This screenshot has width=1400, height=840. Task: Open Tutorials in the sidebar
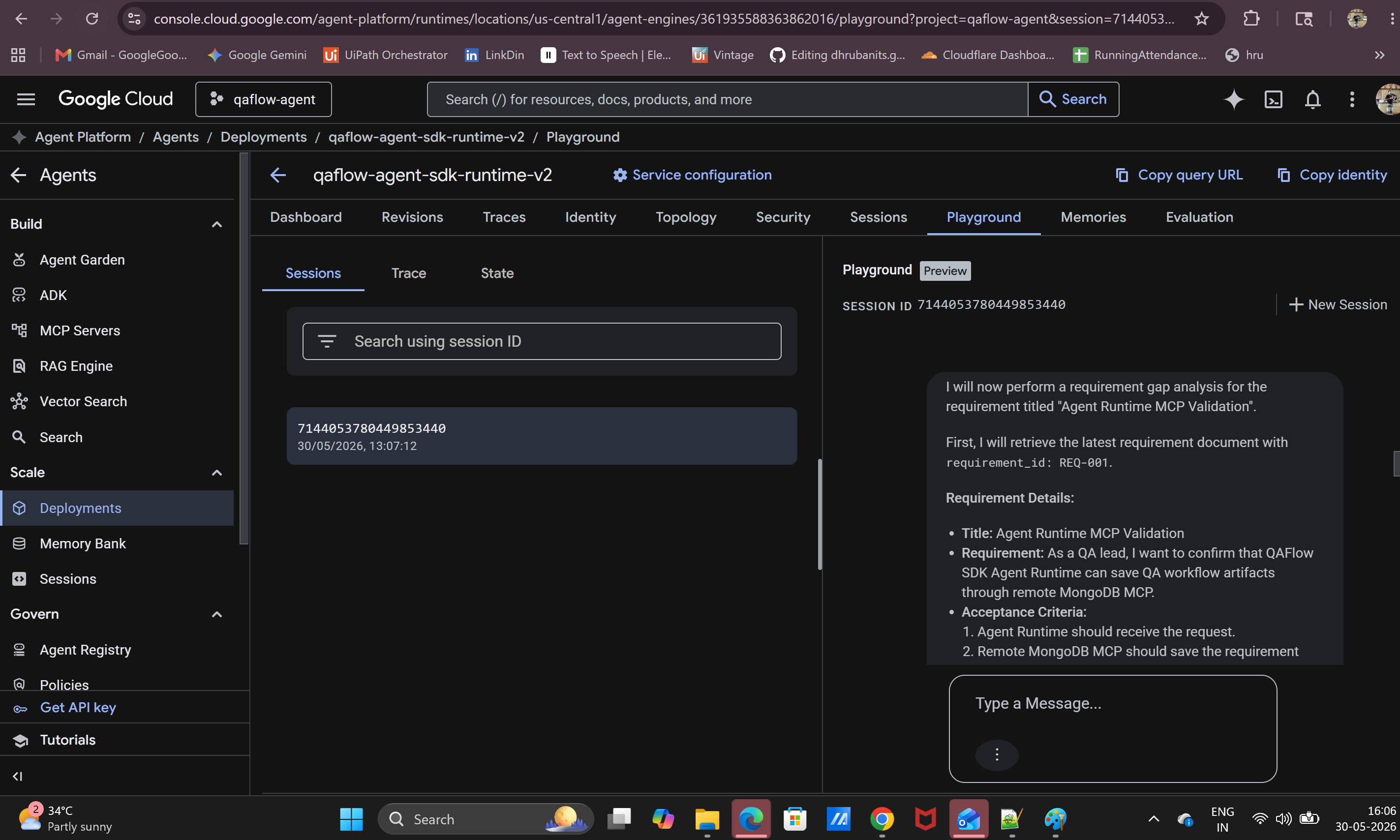(x=68, y=740)
